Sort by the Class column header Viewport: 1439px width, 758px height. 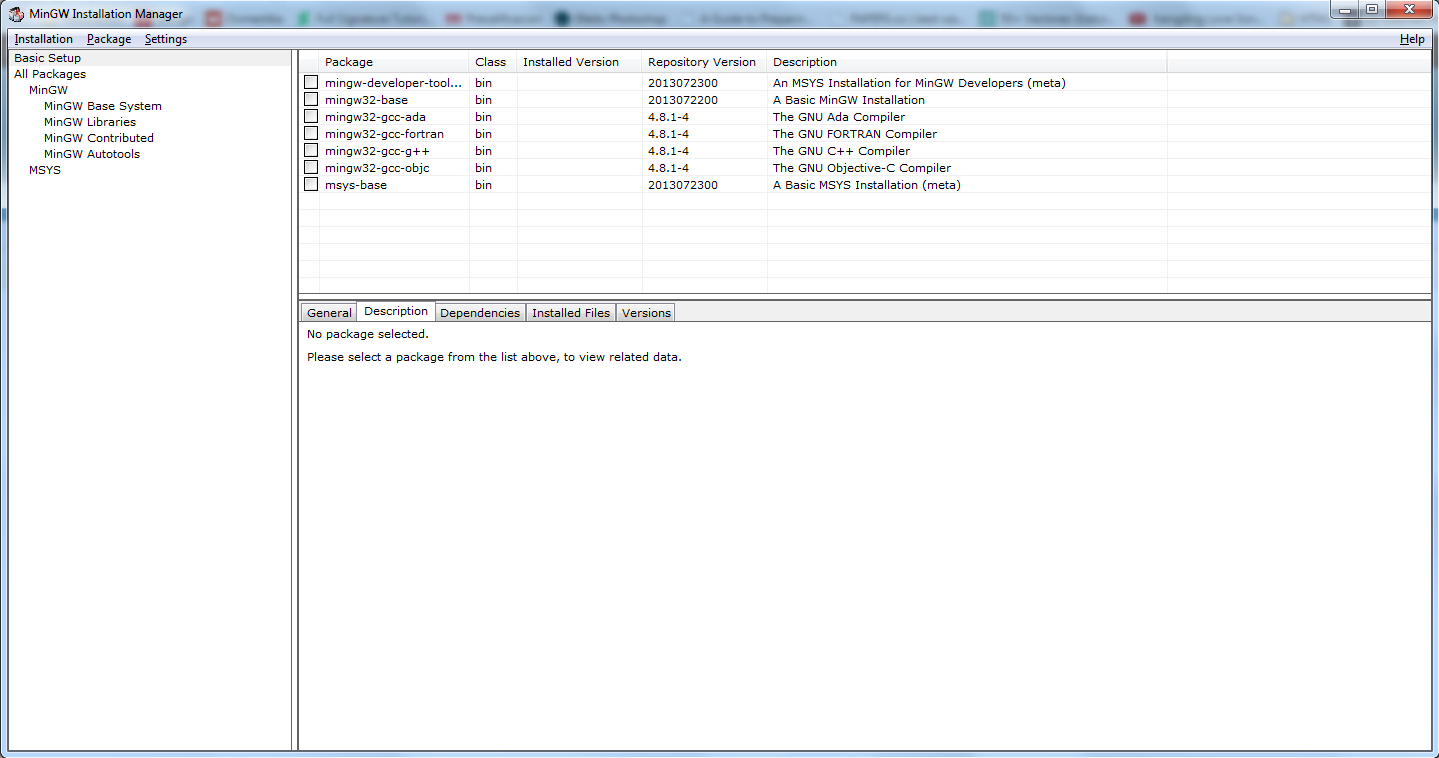point(493,62)
